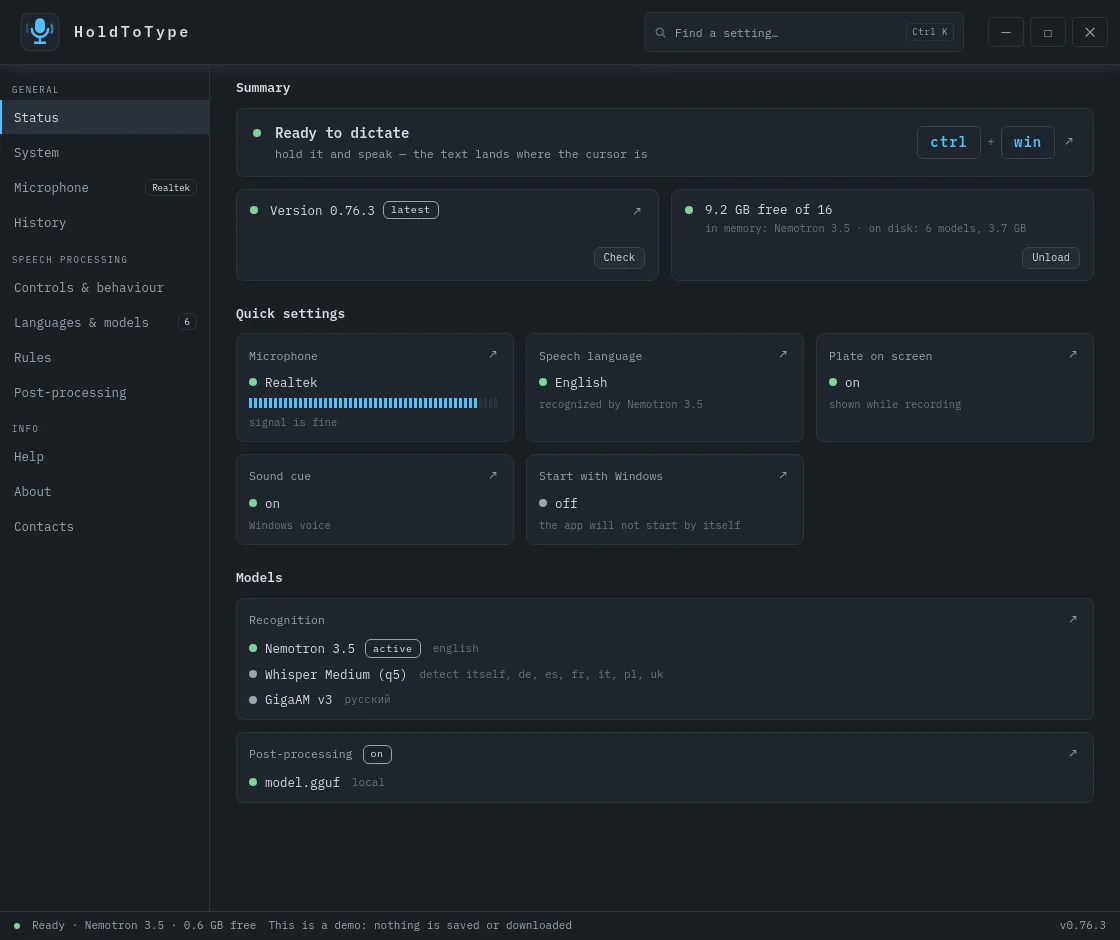
Task: Open Plate on screen arrow
Action: [x=1073, y=354]
